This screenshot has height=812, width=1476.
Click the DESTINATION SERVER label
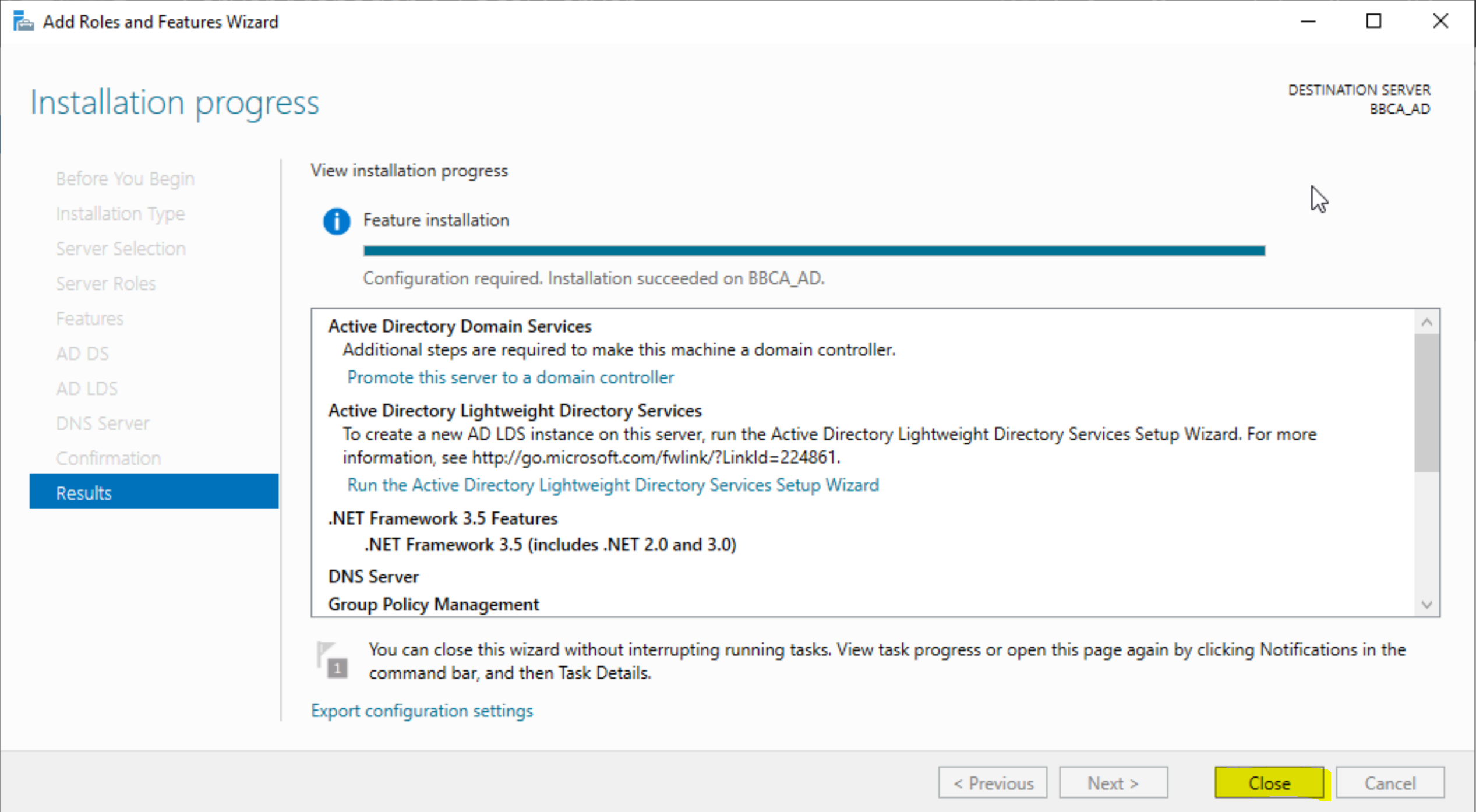tap(1359, 90)
